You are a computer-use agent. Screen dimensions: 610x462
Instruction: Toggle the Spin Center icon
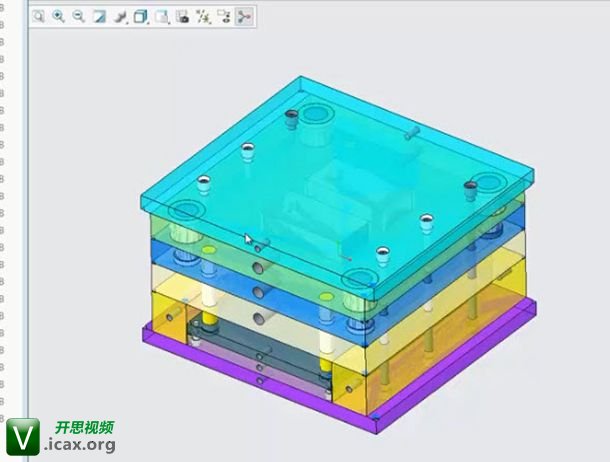click(244, 17)
